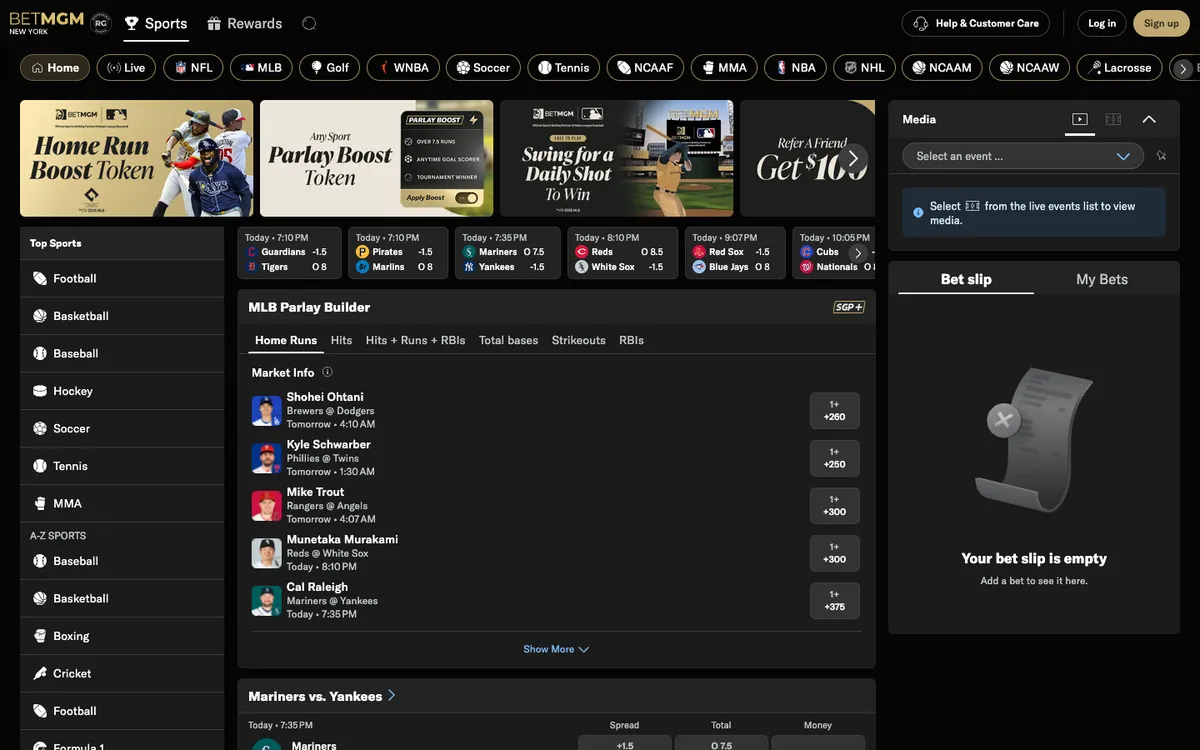Click the SGP+ badge in Parlay Builder
The height and width of the screenshot is (750, 1200).
click(849, 307)
